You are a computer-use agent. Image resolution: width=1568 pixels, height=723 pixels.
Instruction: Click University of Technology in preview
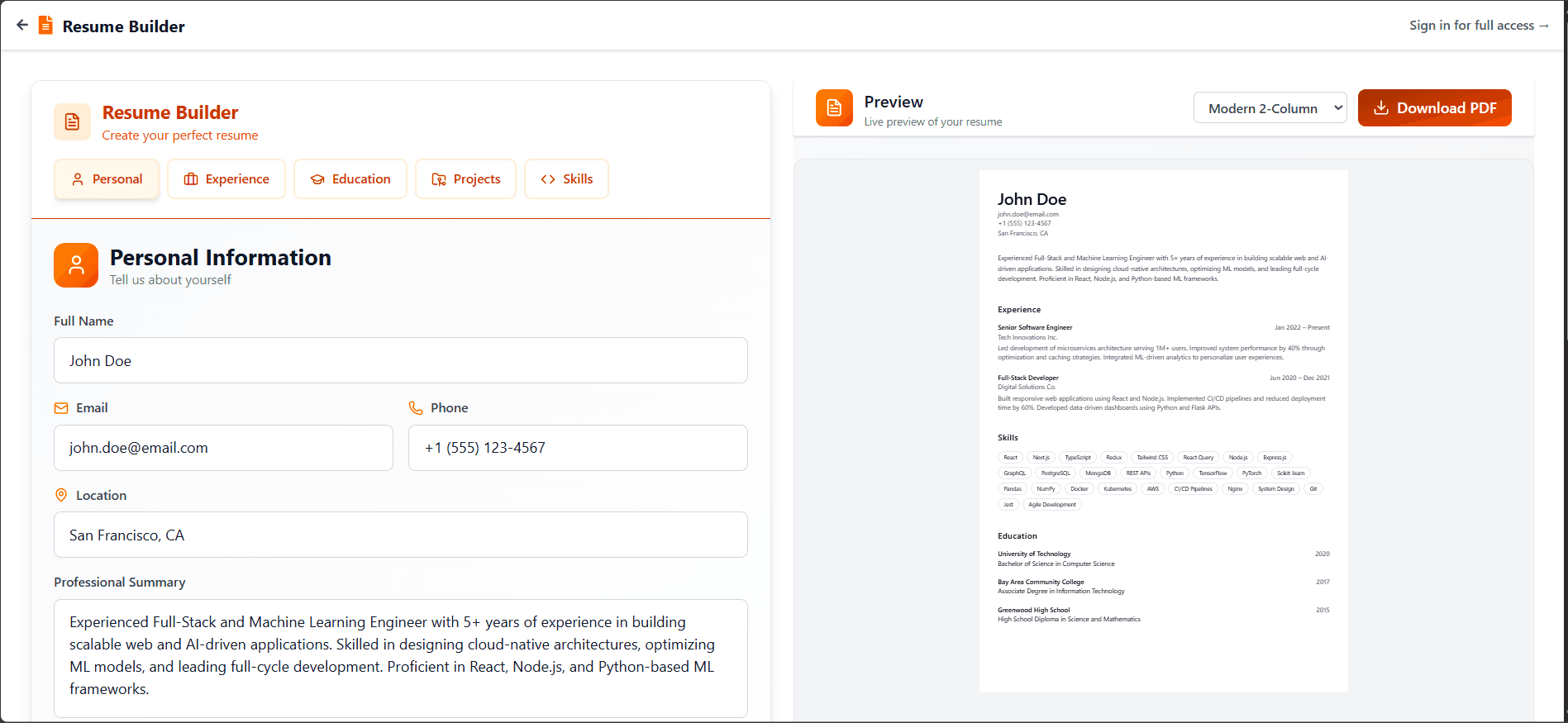tap(1034, 554)
